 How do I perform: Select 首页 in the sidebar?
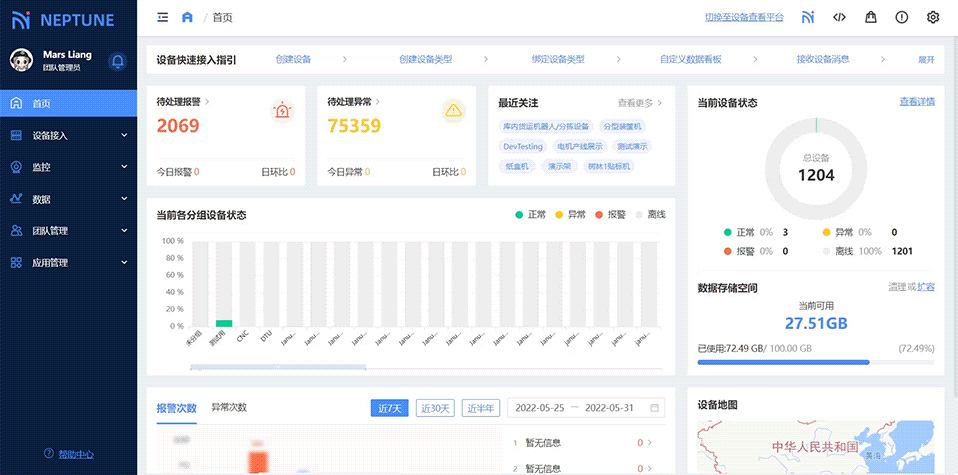(x=68, y=103)
